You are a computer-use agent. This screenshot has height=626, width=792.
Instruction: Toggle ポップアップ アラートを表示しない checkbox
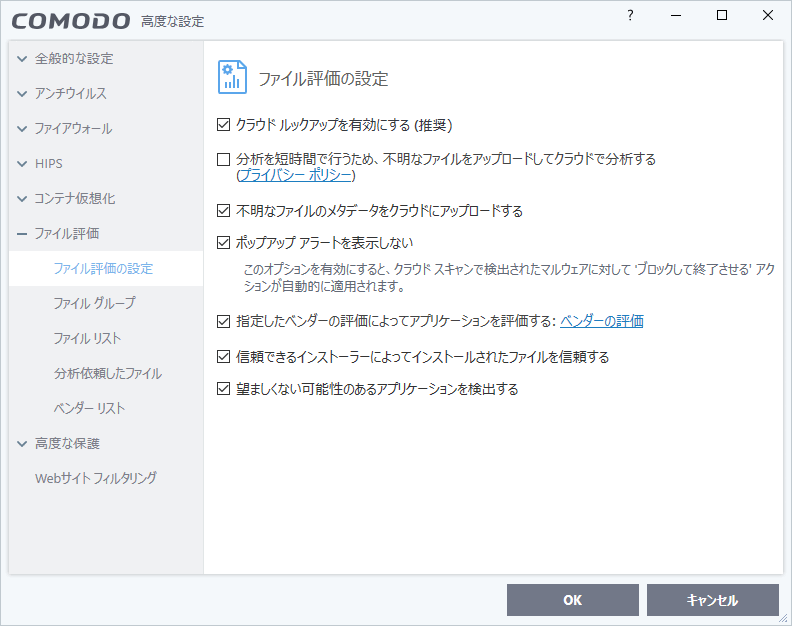coord(224,242)
